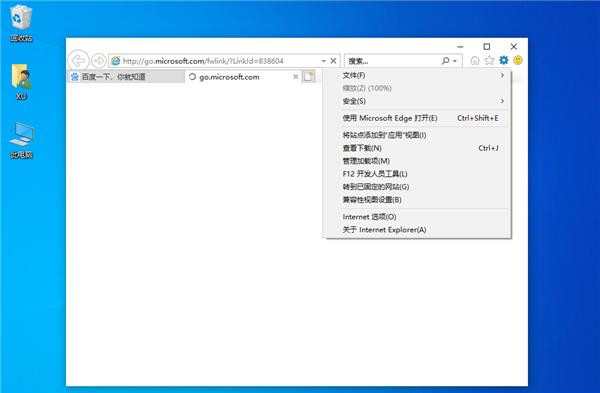The image size is (600, 393).
Task: Select the go.microsoft.com tab
Action: tap(243, 77)
